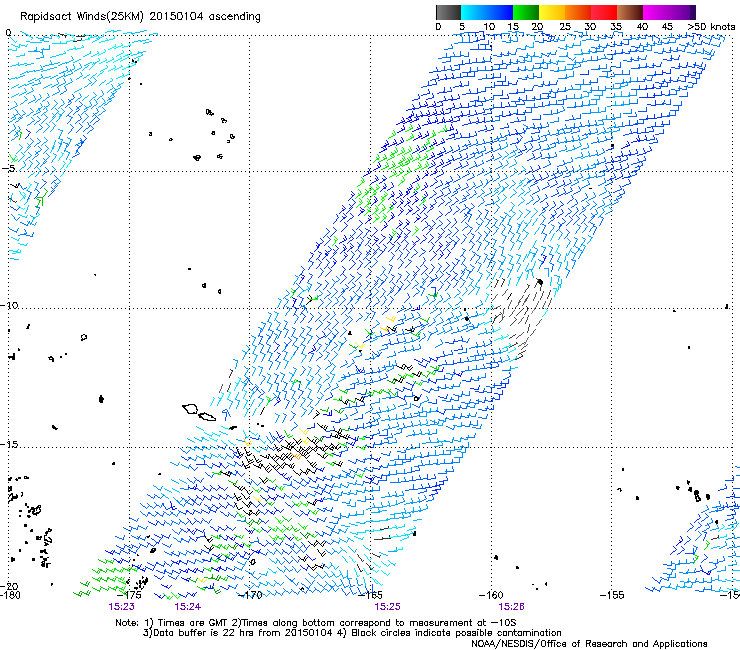
Task: Click the large Samoa island outline near -172
Action: click(191, 409)
